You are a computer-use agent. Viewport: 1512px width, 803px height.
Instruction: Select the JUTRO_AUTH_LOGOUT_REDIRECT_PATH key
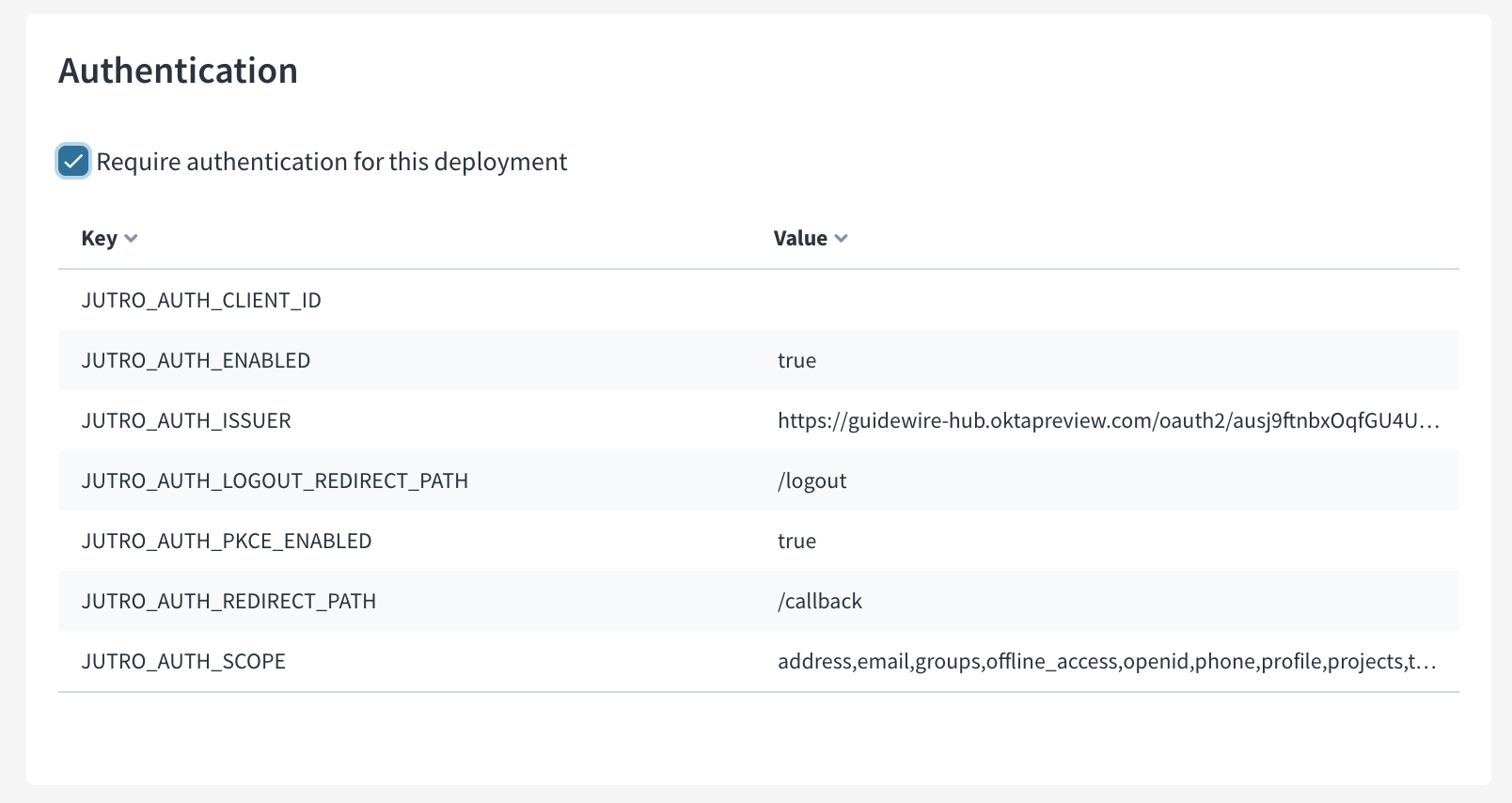tap(275, 480)
